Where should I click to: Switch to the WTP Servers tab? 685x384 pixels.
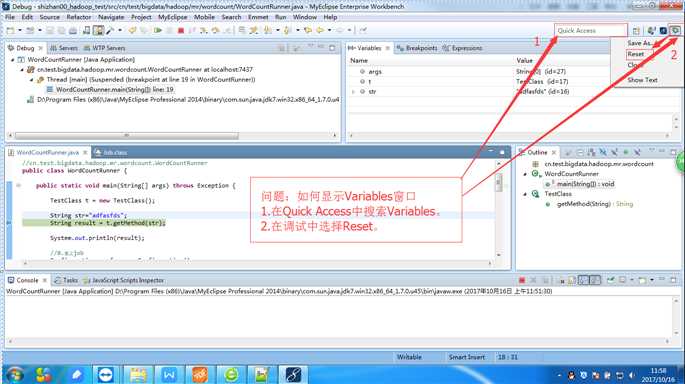104,48
